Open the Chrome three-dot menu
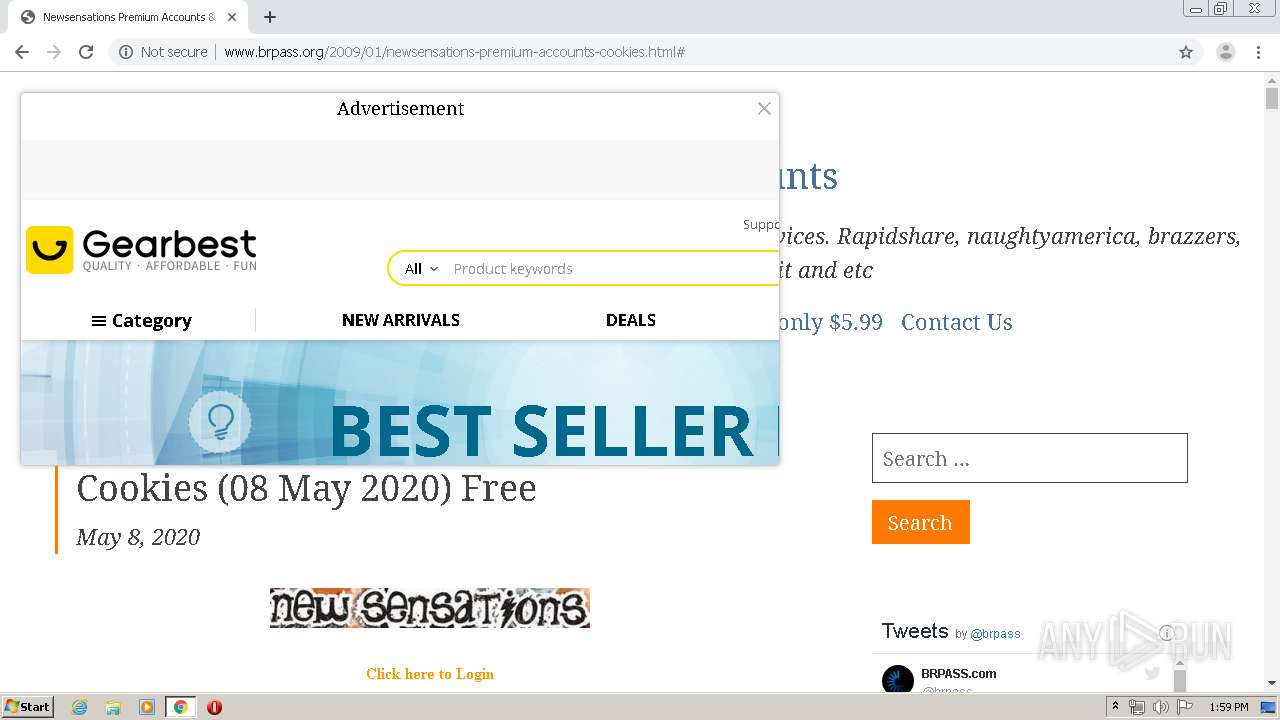The width and height of the screenshot is (1280, 720). [x=1259, y=52]
